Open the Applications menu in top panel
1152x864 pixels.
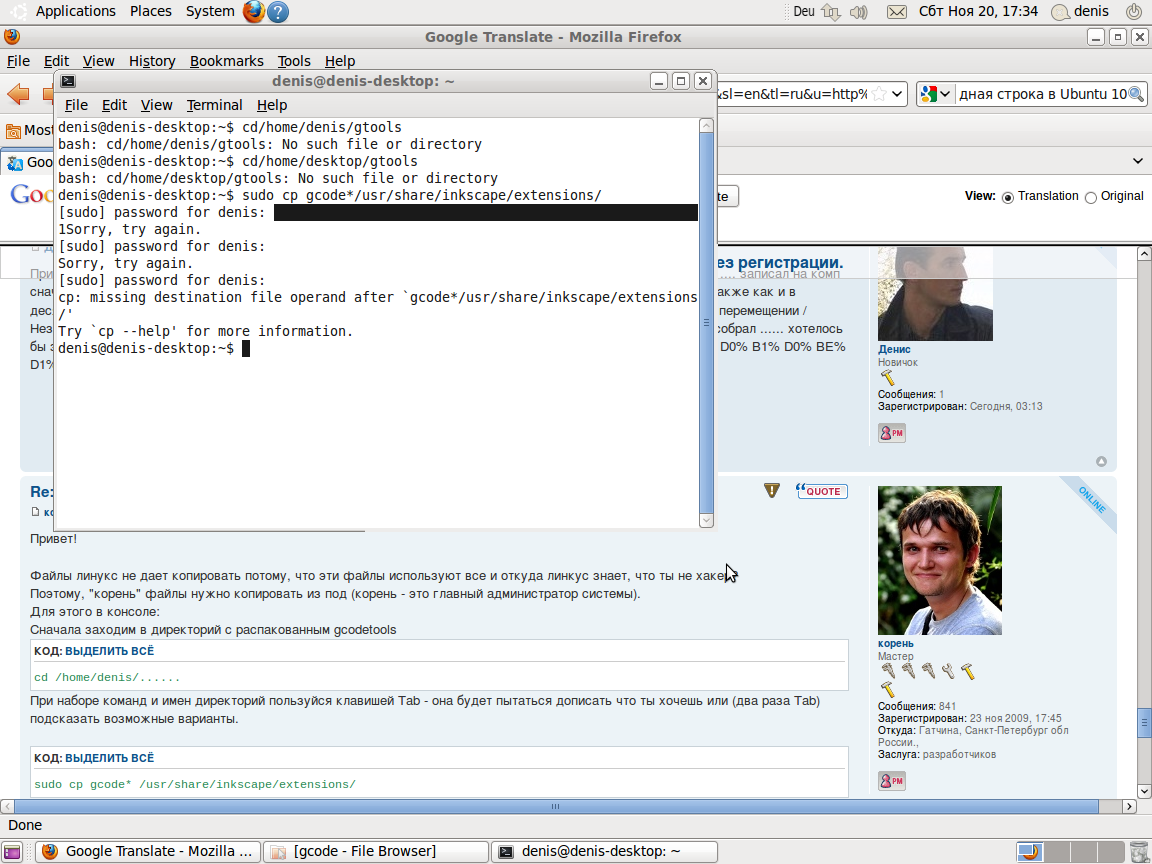(76, 11)
